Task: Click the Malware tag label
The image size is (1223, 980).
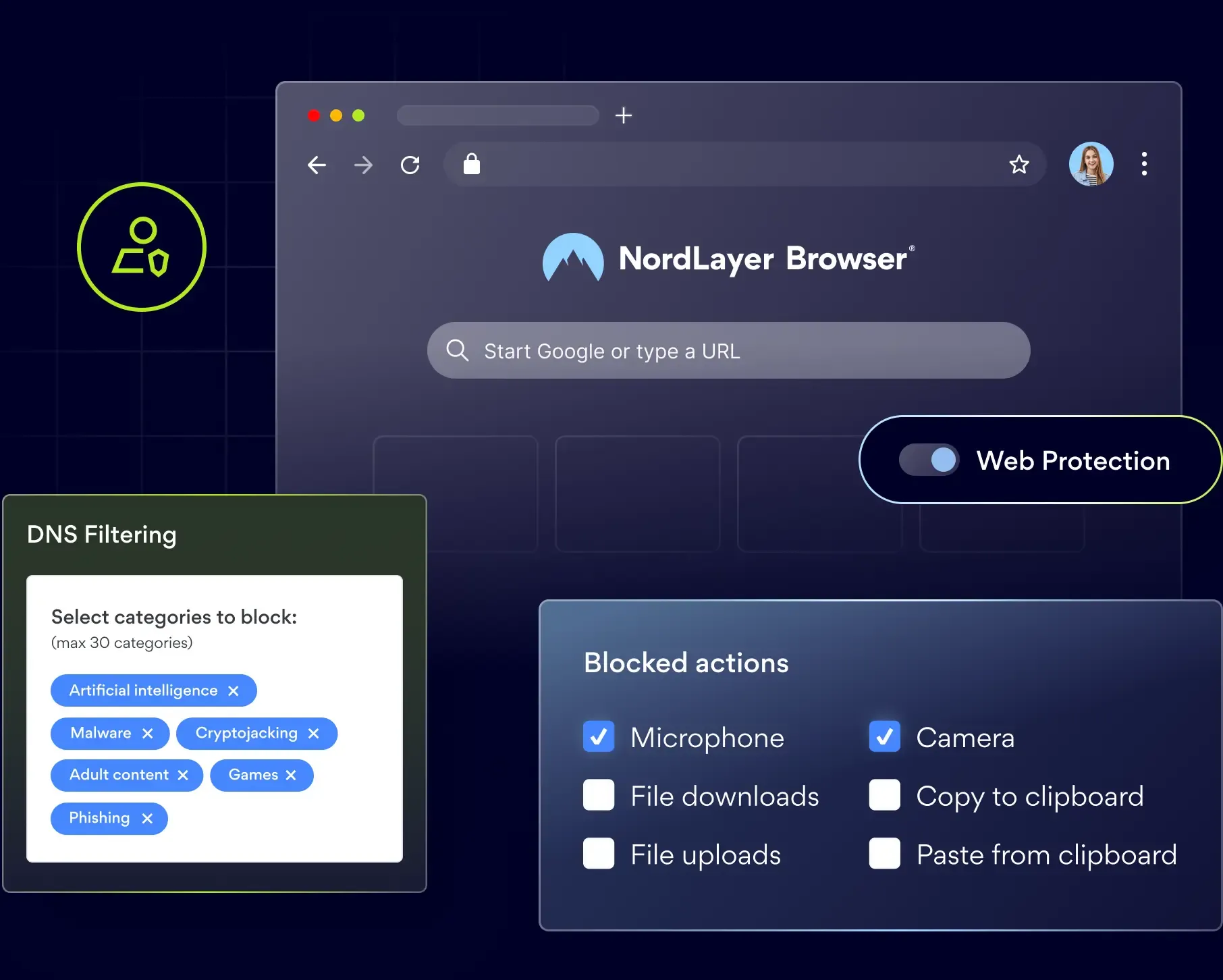Action: click(x=101, y=733)
